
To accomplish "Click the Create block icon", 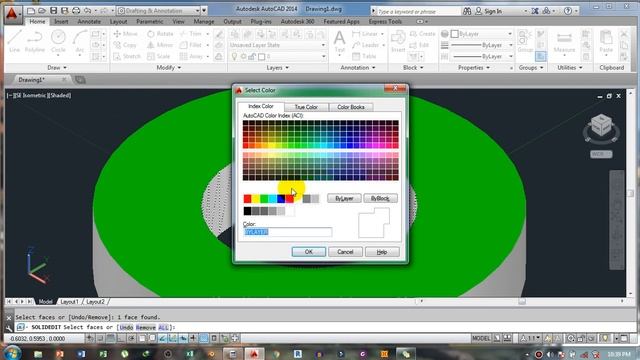I will point(422,34).
